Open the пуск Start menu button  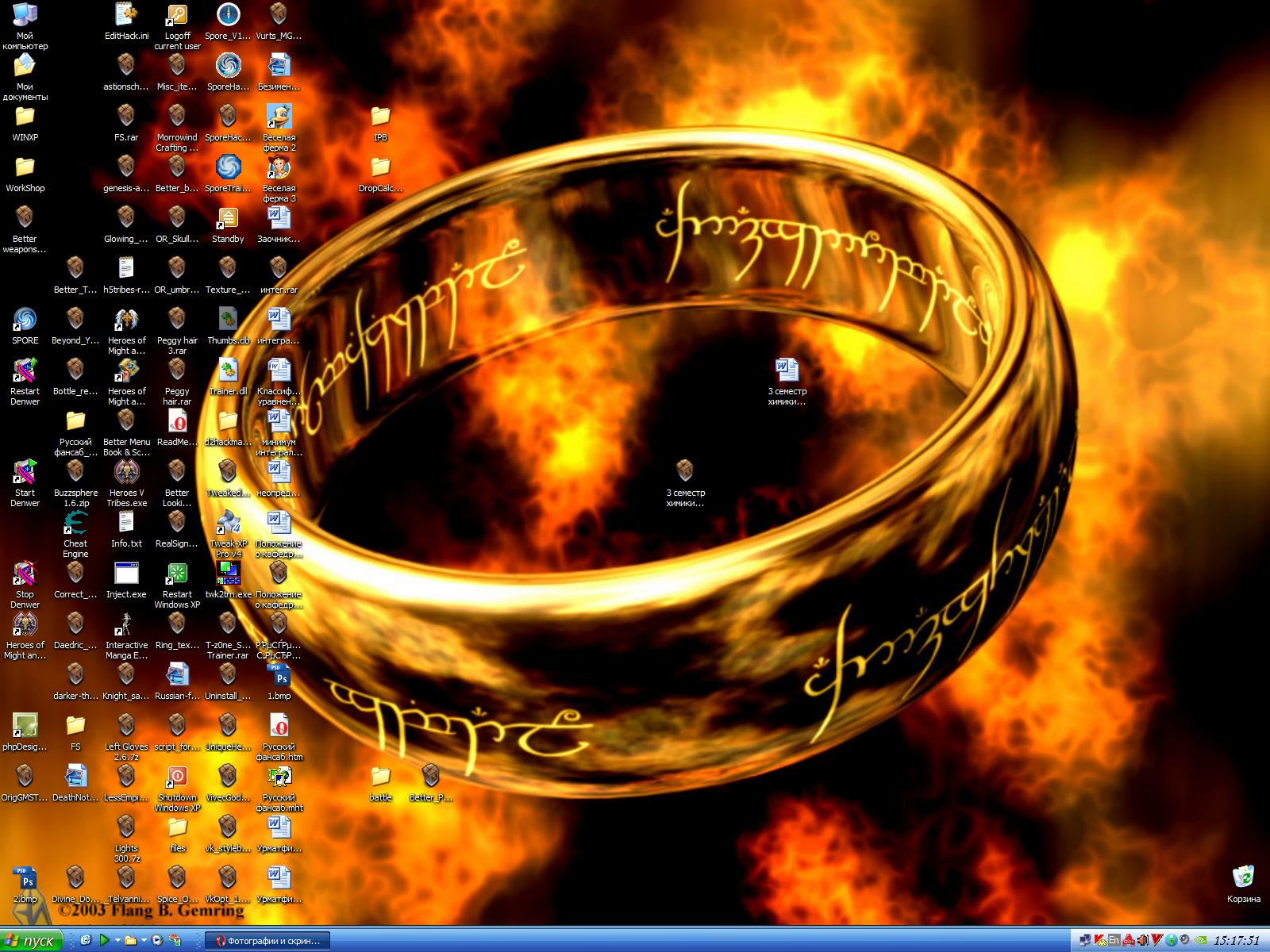coord(32,940)
